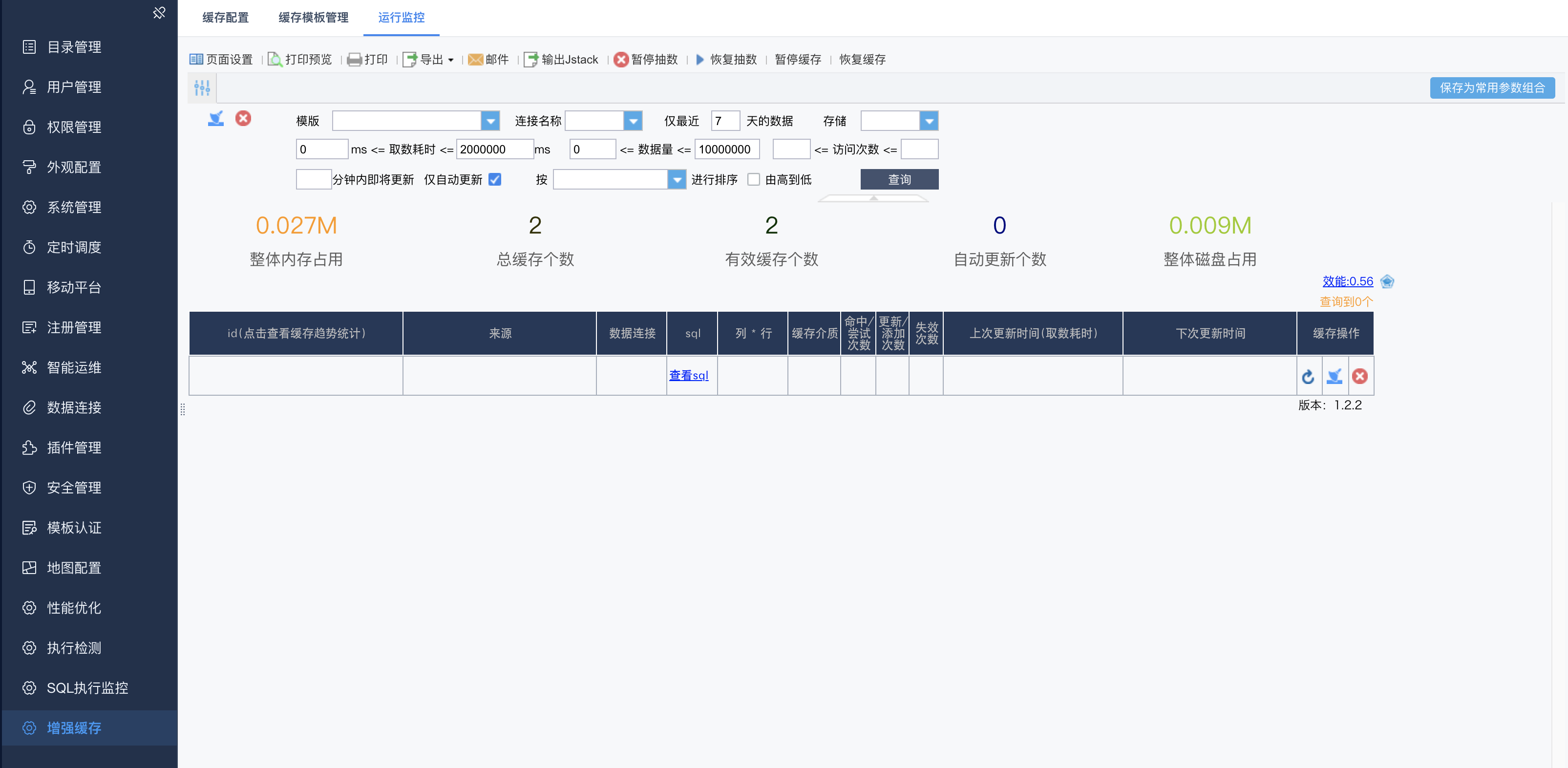Enable the 由高到低 checkbox

[x=754, y=179]
